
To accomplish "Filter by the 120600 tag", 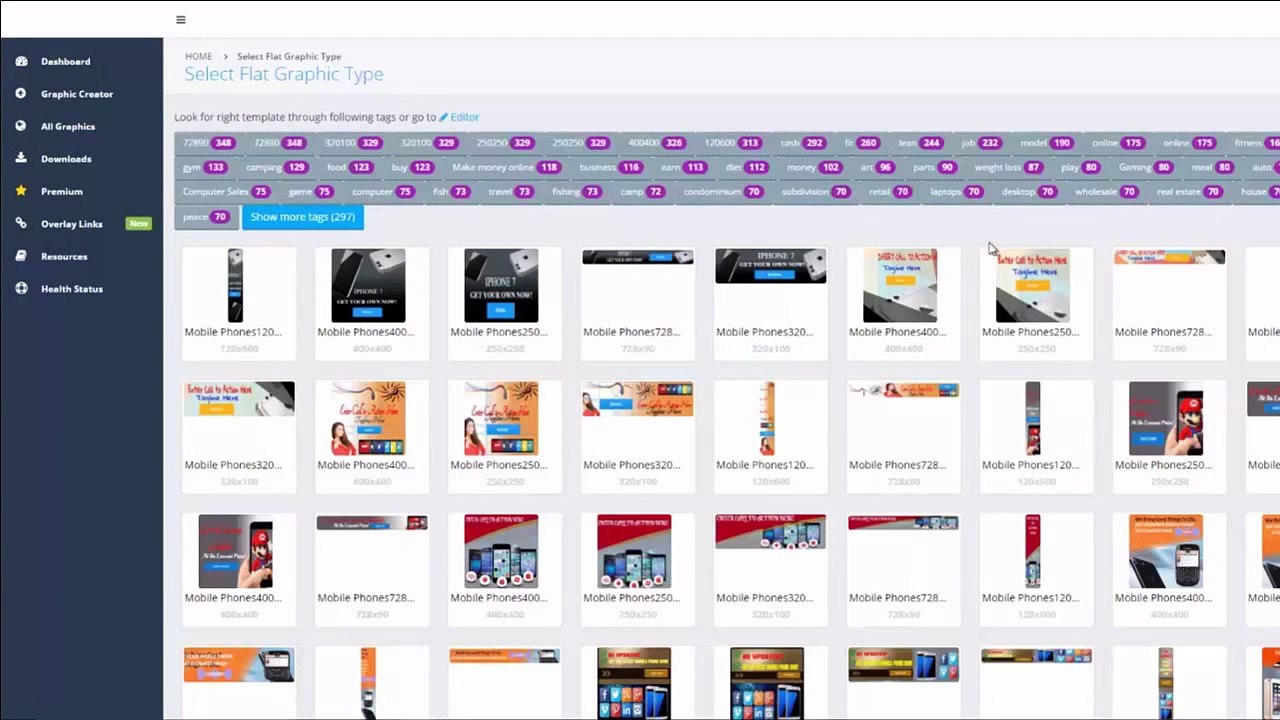I will click(x=732, y=143).
